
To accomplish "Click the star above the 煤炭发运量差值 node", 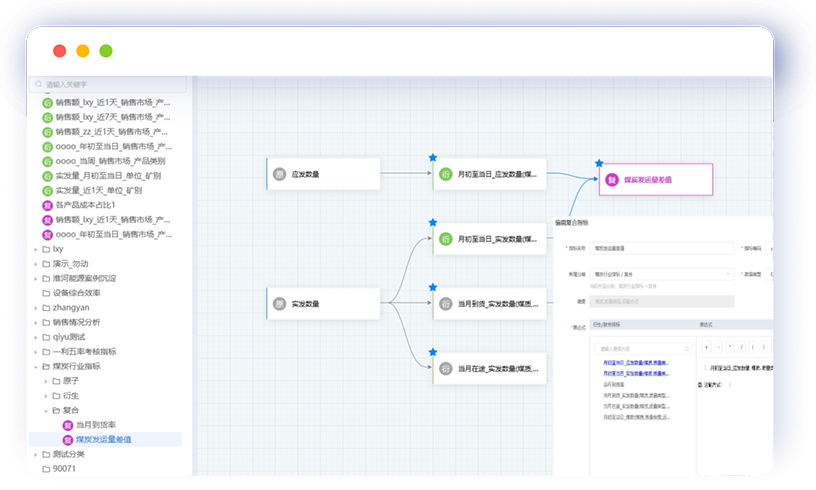I will pyautogui.click(x=599, y=162).
